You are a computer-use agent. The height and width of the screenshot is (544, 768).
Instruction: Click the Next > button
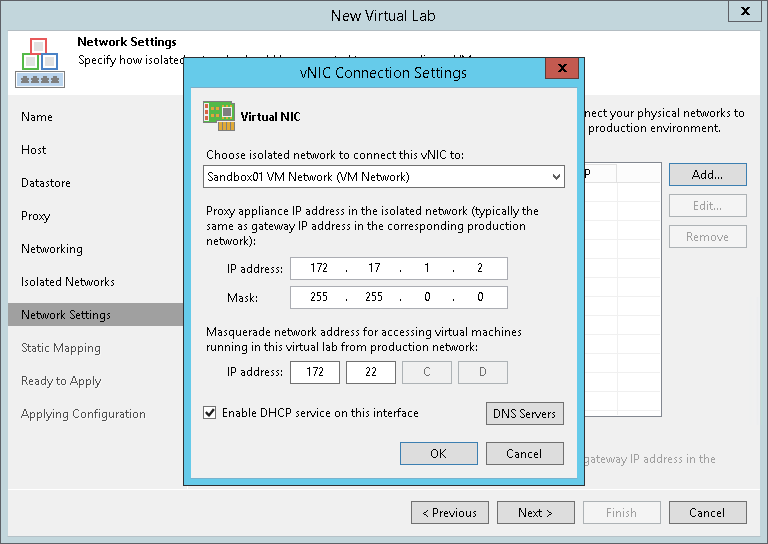[536, 513]
